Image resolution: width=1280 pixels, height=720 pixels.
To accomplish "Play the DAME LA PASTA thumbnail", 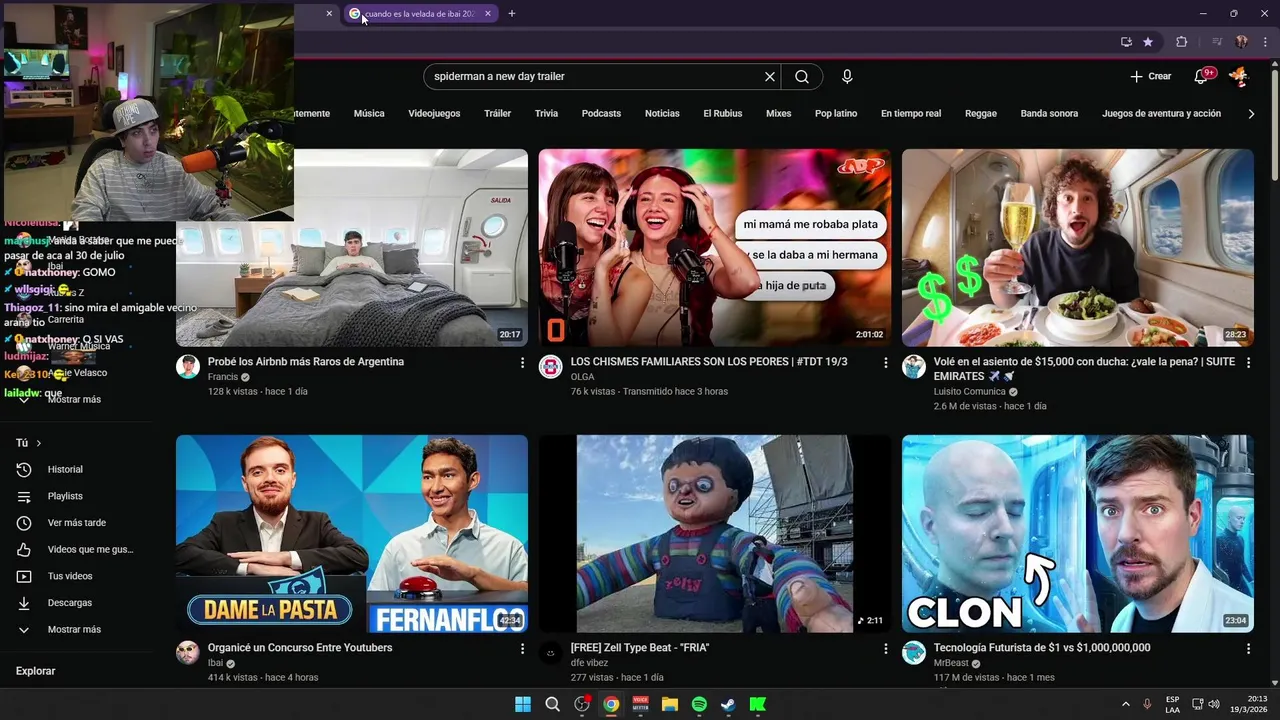I will point(352,533).
